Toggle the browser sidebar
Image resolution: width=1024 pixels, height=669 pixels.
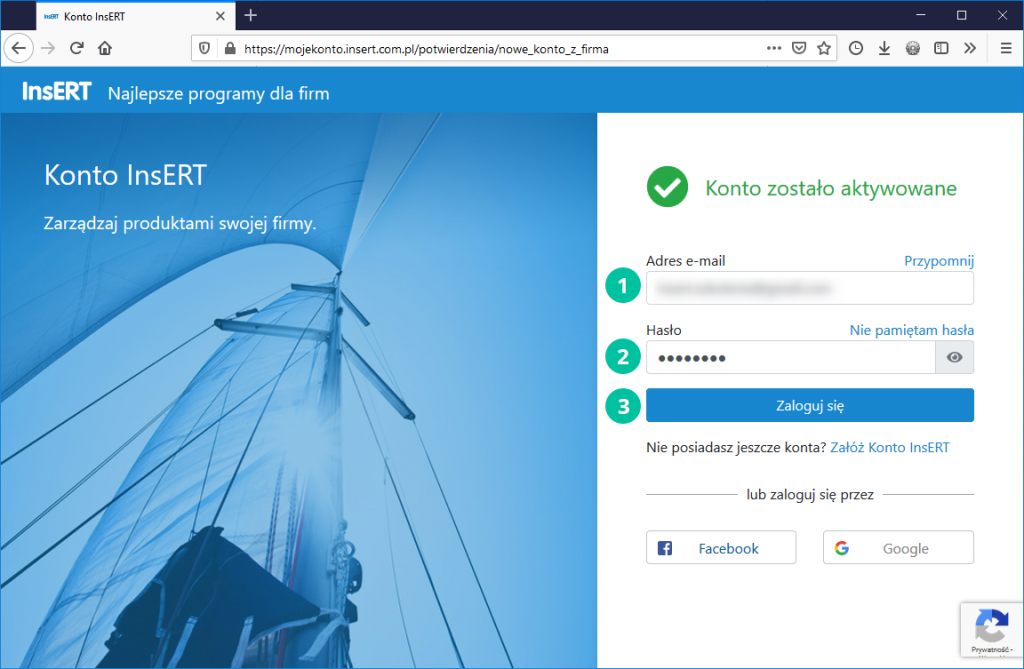point(941,48)
